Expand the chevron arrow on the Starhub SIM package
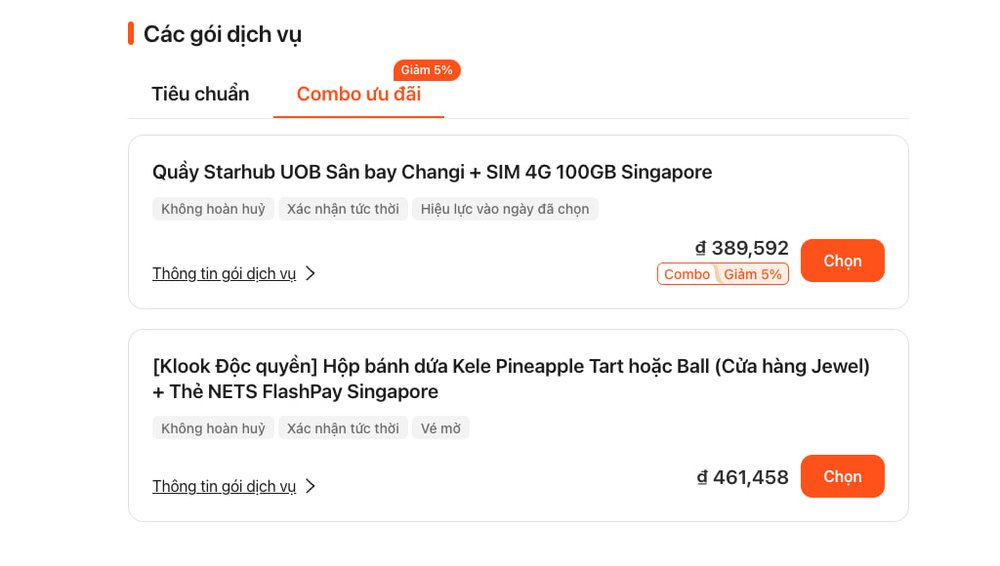The width and height of the screenshot is (1000, 566). click(x=310, y=273)
